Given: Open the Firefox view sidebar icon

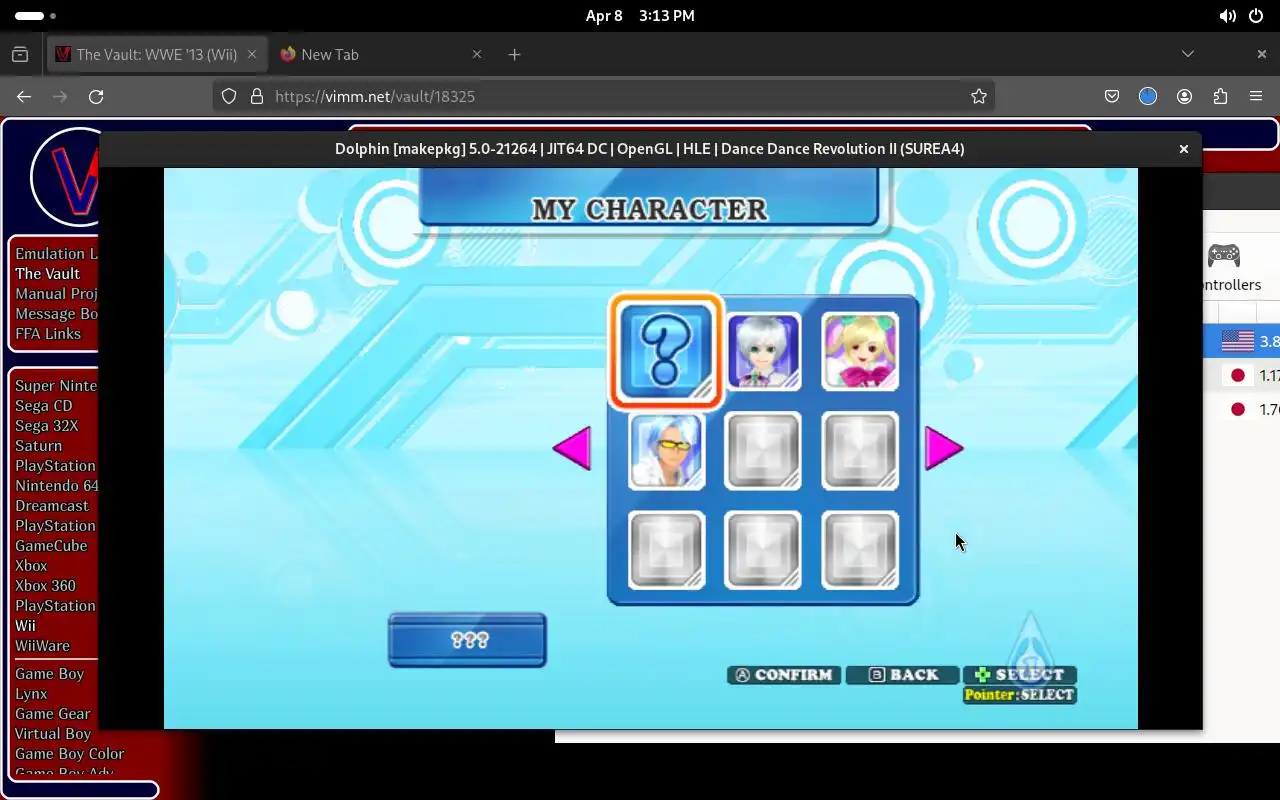Looking at the screenshot, I should (x=20, y=54).
